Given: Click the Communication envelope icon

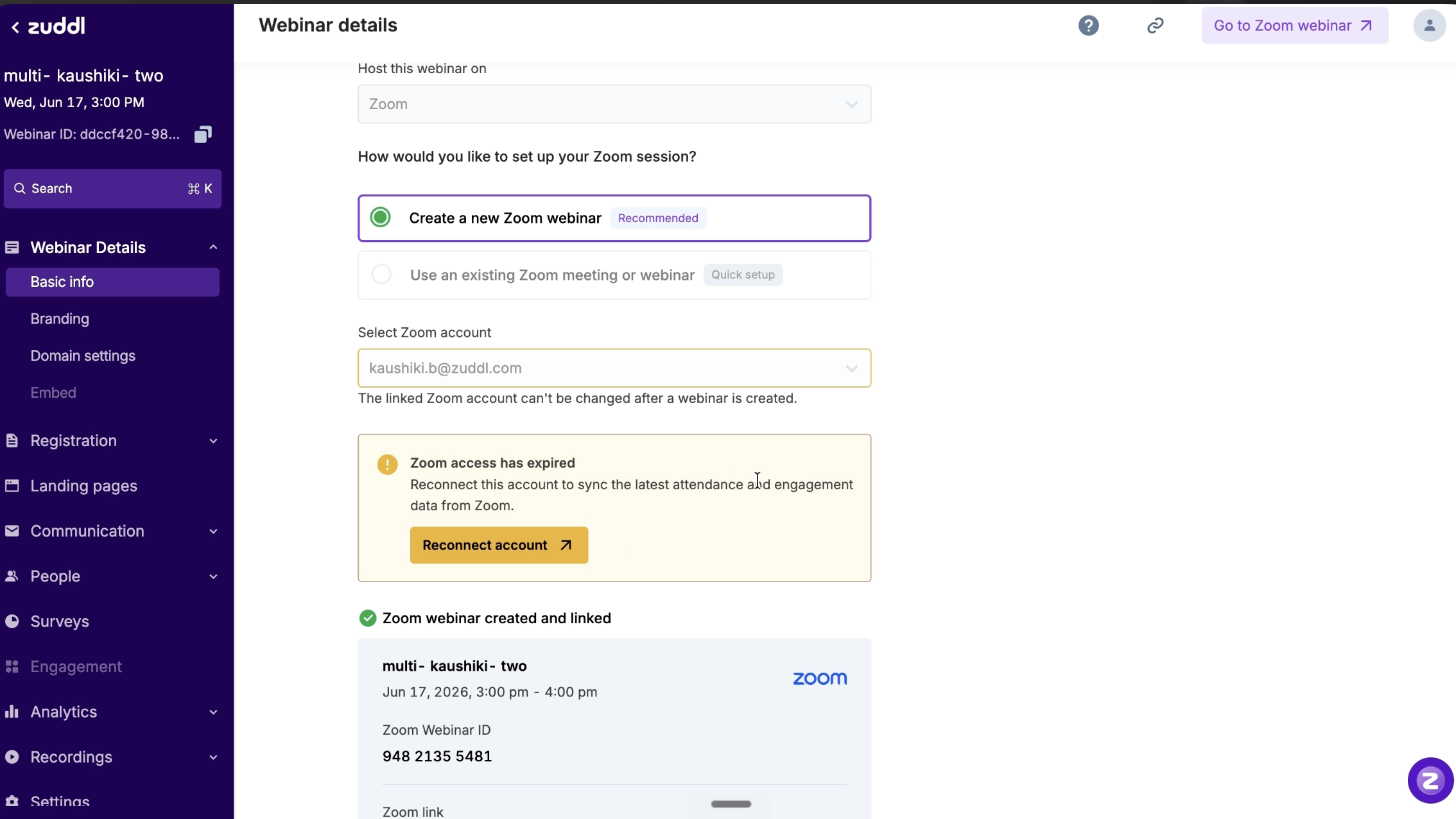Looking at the screenshot, I should [12, 531].
